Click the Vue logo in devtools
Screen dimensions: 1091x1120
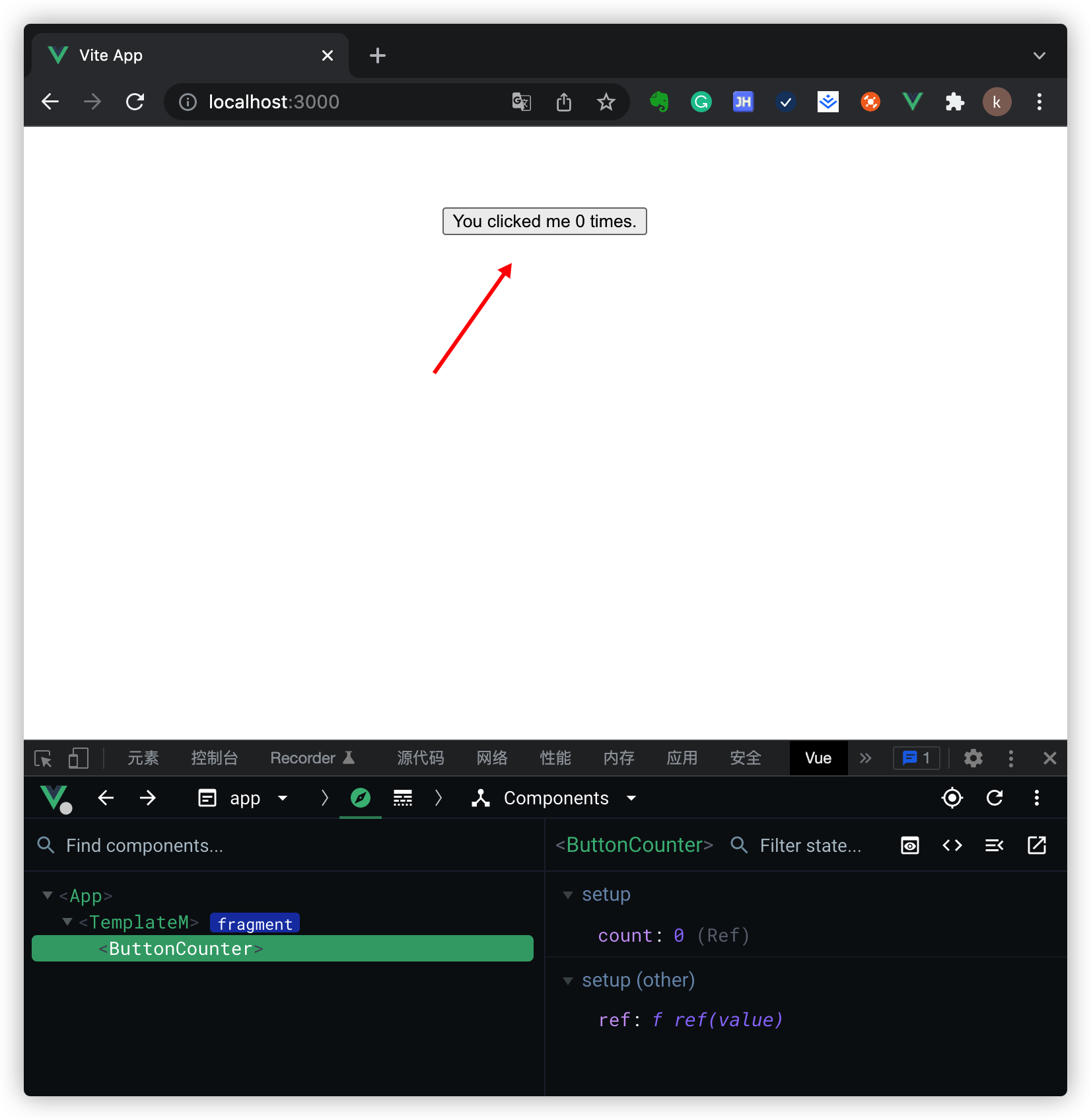(x=55, y=798)
